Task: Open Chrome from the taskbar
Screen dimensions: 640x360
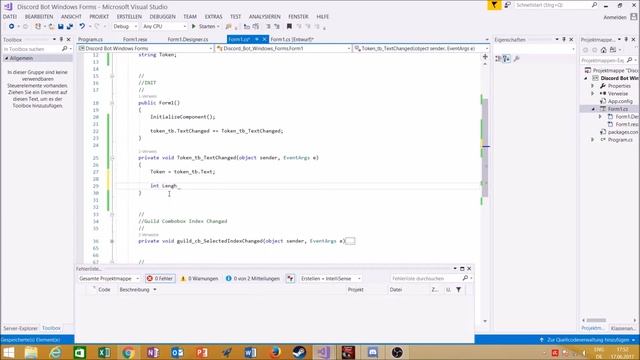Action: 128,352
